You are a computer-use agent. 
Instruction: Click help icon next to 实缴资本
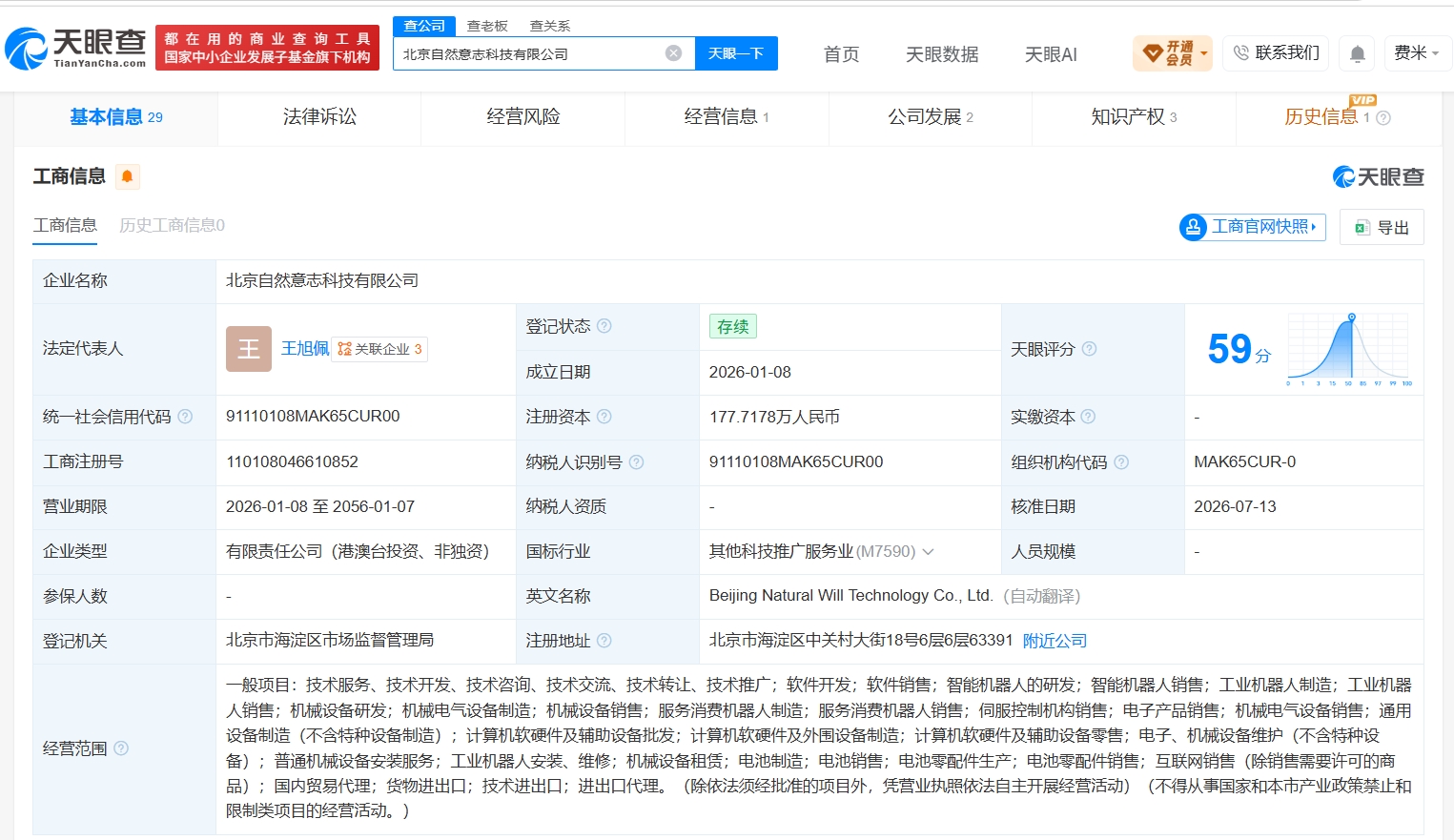[x=1088, y=417]
